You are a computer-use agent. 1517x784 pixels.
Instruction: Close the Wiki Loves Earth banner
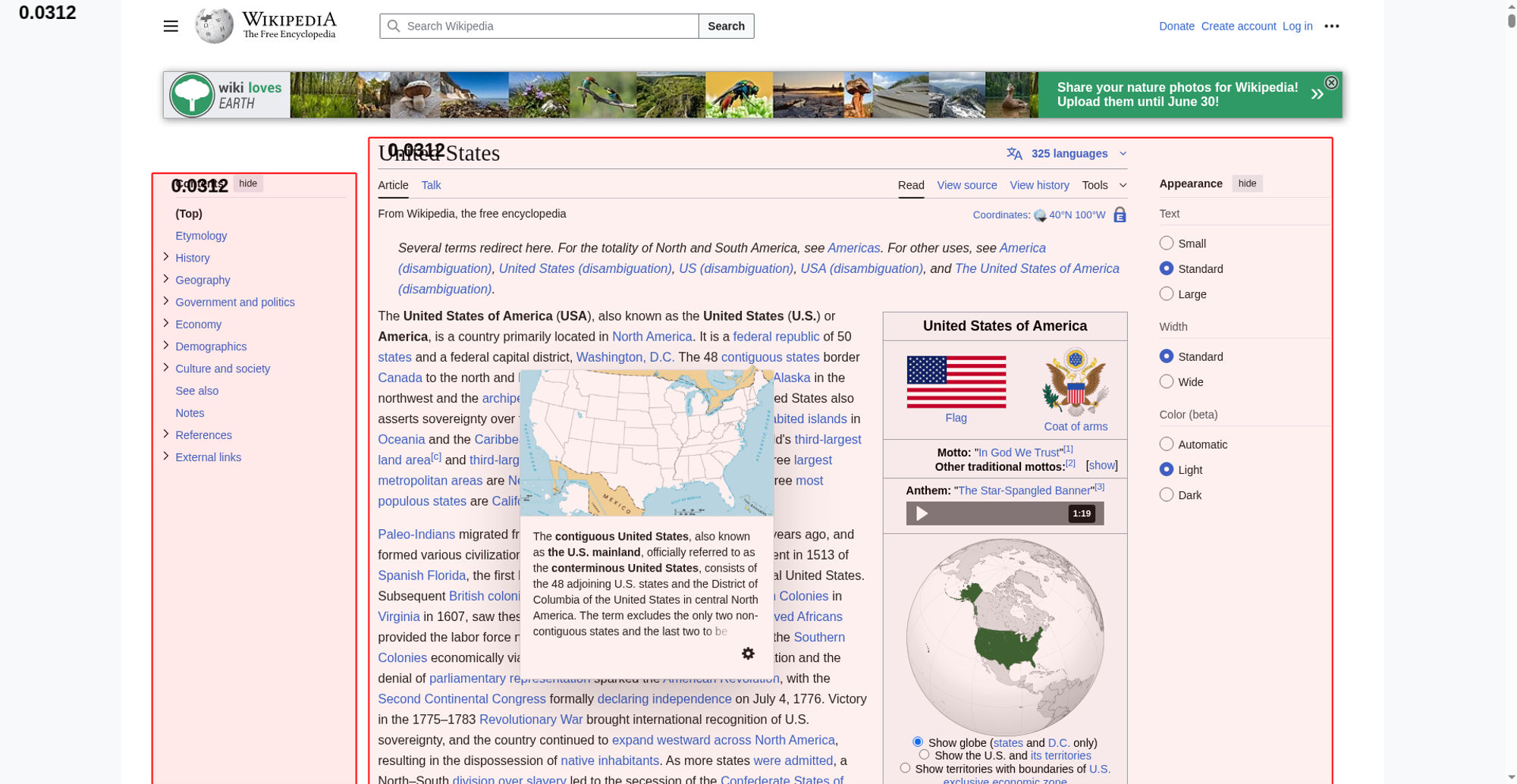tap(1331, 83)
